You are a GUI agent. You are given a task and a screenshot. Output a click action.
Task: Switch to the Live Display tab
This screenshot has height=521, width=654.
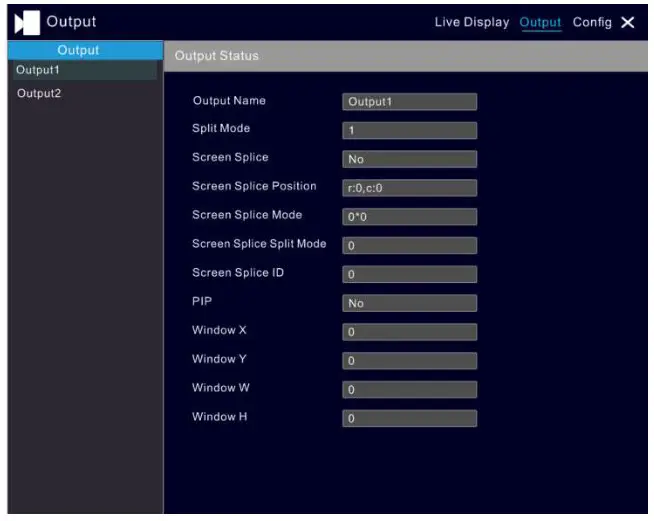pyautogui.click(x=472, y=22)
